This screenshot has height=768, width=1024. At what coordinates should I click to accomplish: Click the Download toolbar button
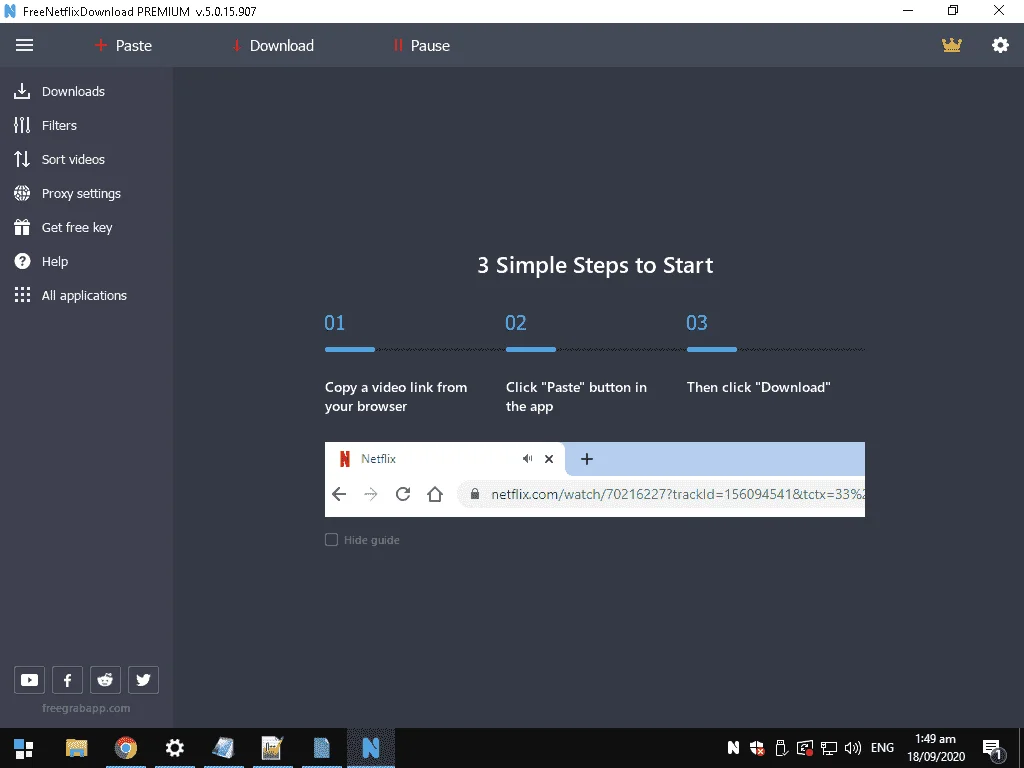pos(273,45)
